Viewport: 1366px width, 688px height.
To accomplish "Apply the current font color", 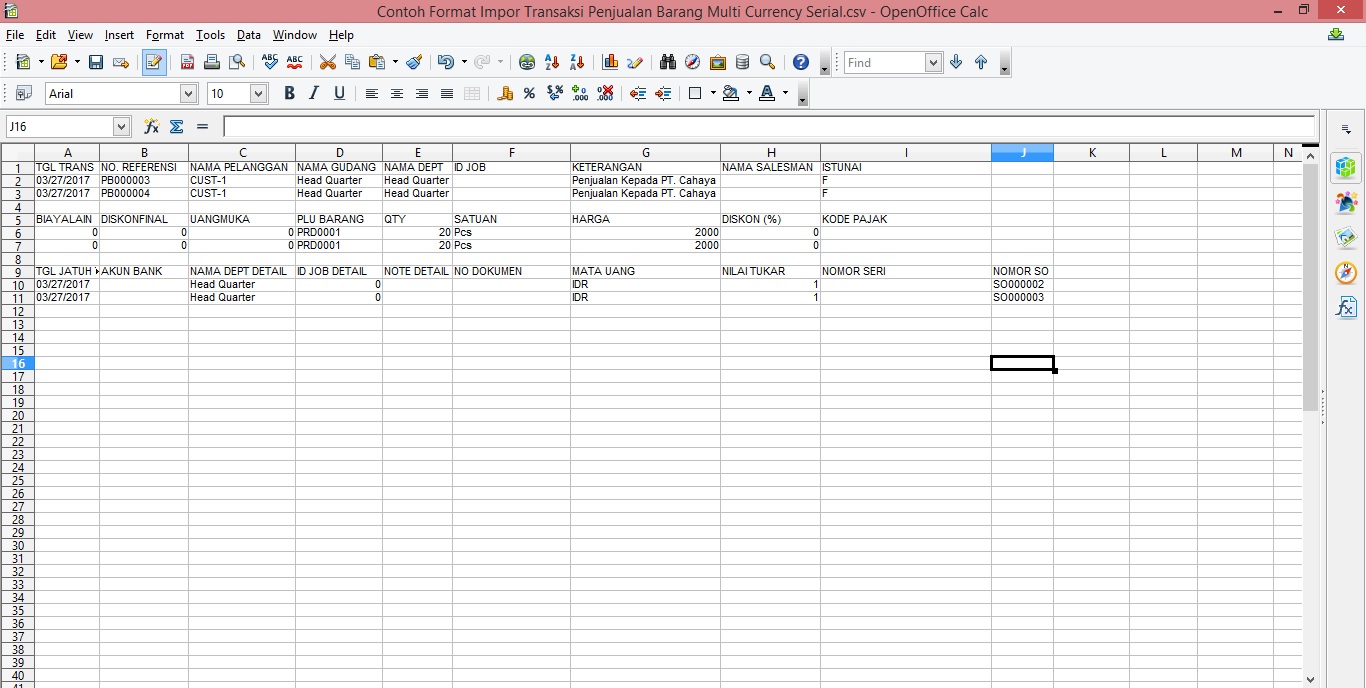I will coord(767,93).
